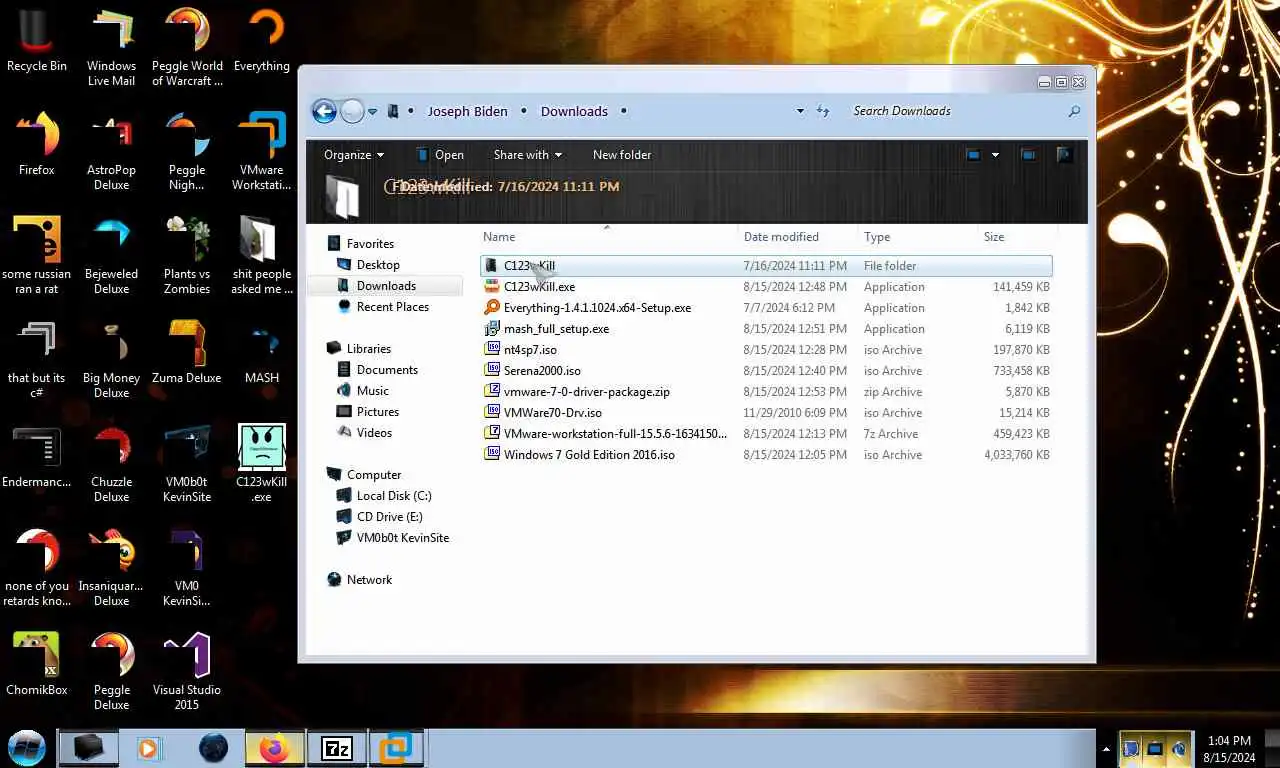The width and height of the screenshot is (1280, 768).
Task: Click the Explorer Forward navigation arrow
Action: point(352,111)
